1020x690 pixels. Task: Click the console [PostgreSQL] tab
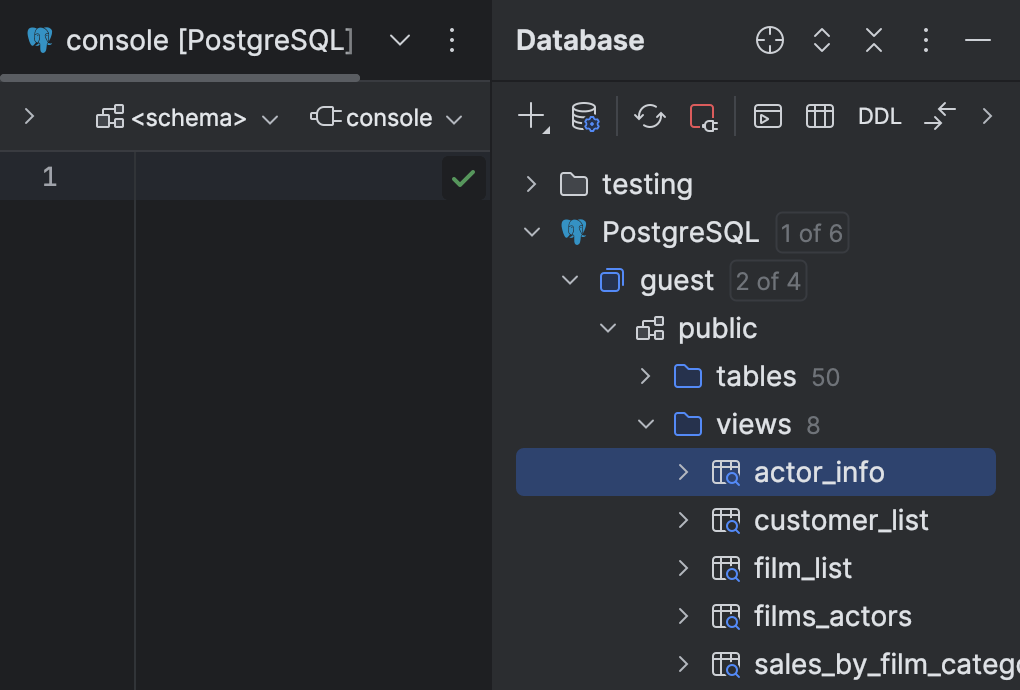(208, 40)
